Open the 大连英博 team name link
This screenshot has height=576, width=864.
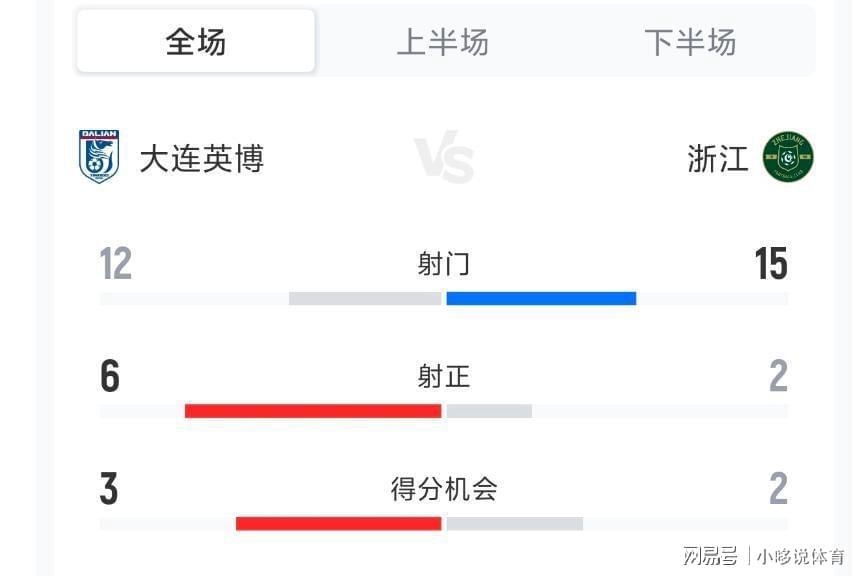click(x=202, y=158)
